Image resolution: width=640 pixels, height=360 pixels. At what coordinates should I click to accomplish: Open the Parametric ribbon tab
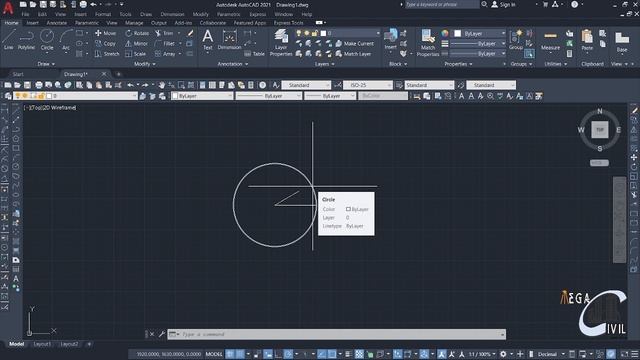(87, 23)
